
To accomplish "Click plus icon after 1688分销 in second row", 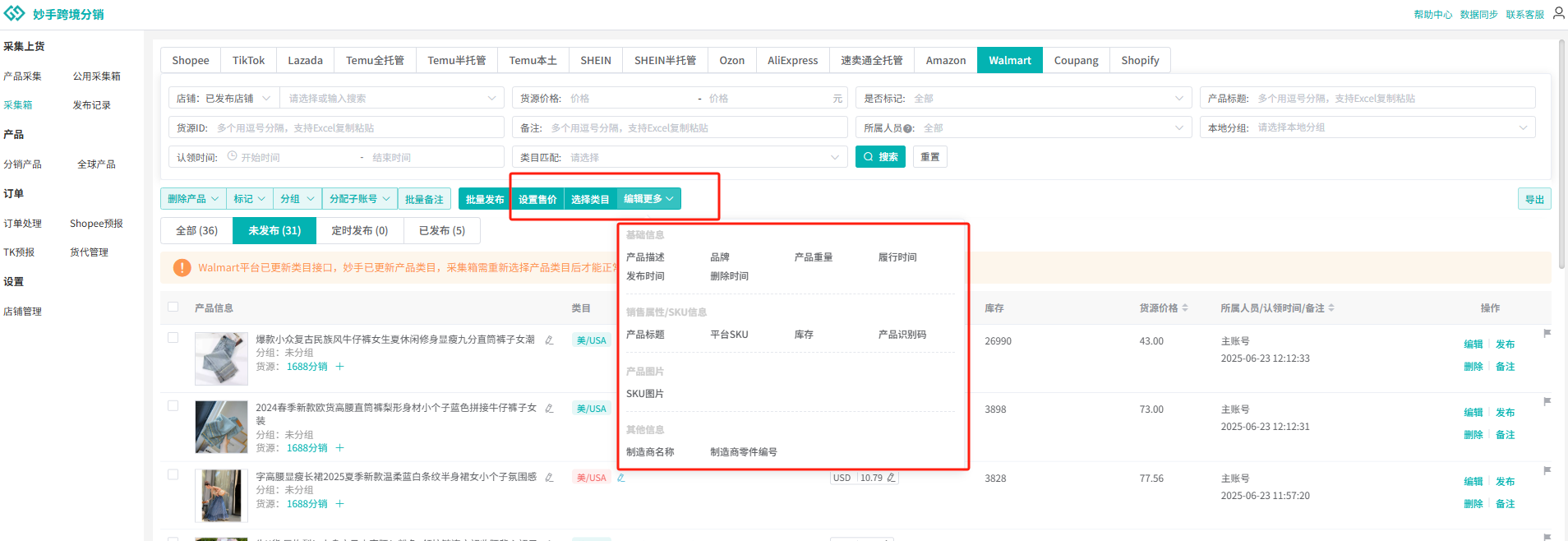I will (x=339, y=448).
